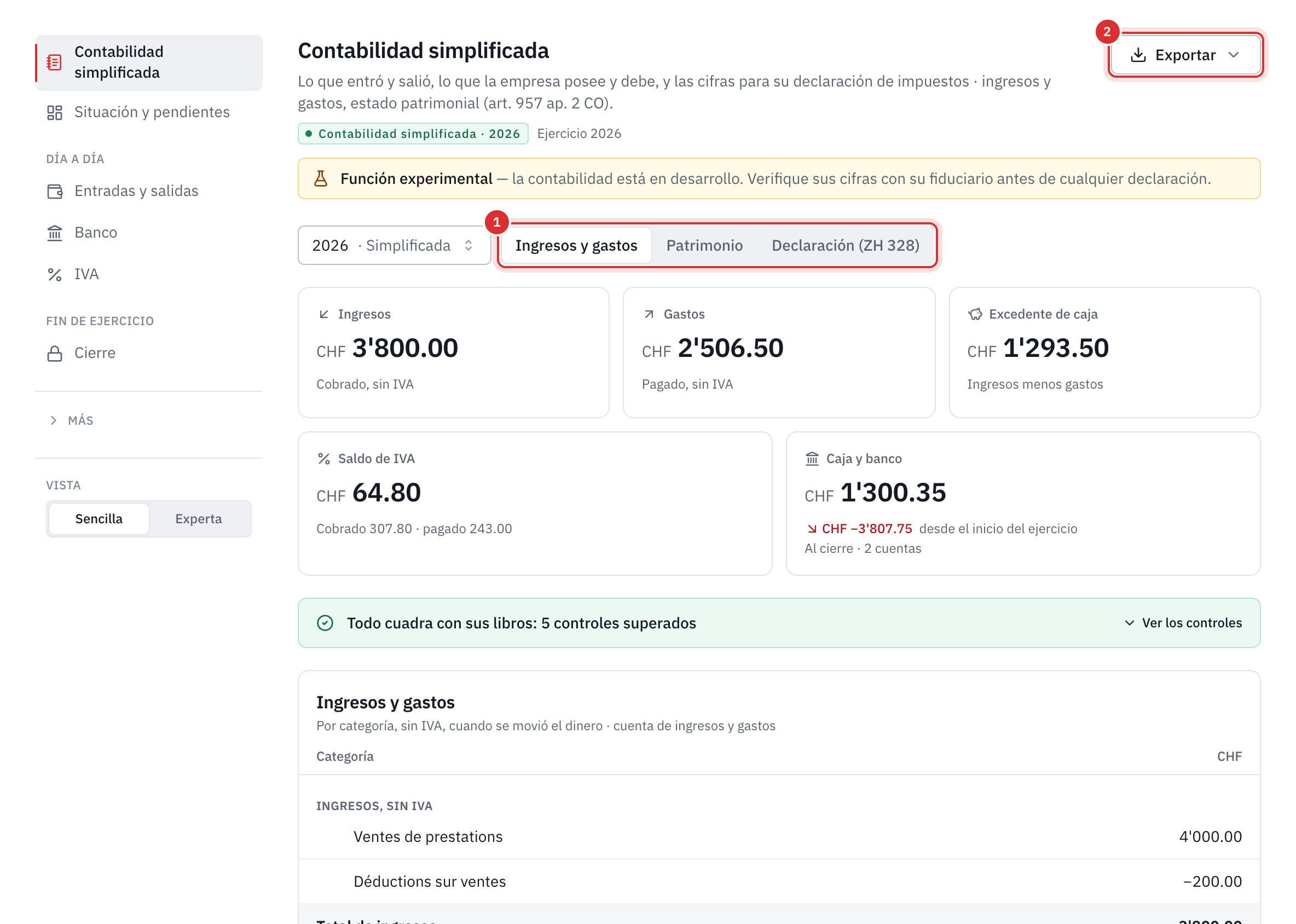Click the 4'000.00 amount cell

[1210, 837]
